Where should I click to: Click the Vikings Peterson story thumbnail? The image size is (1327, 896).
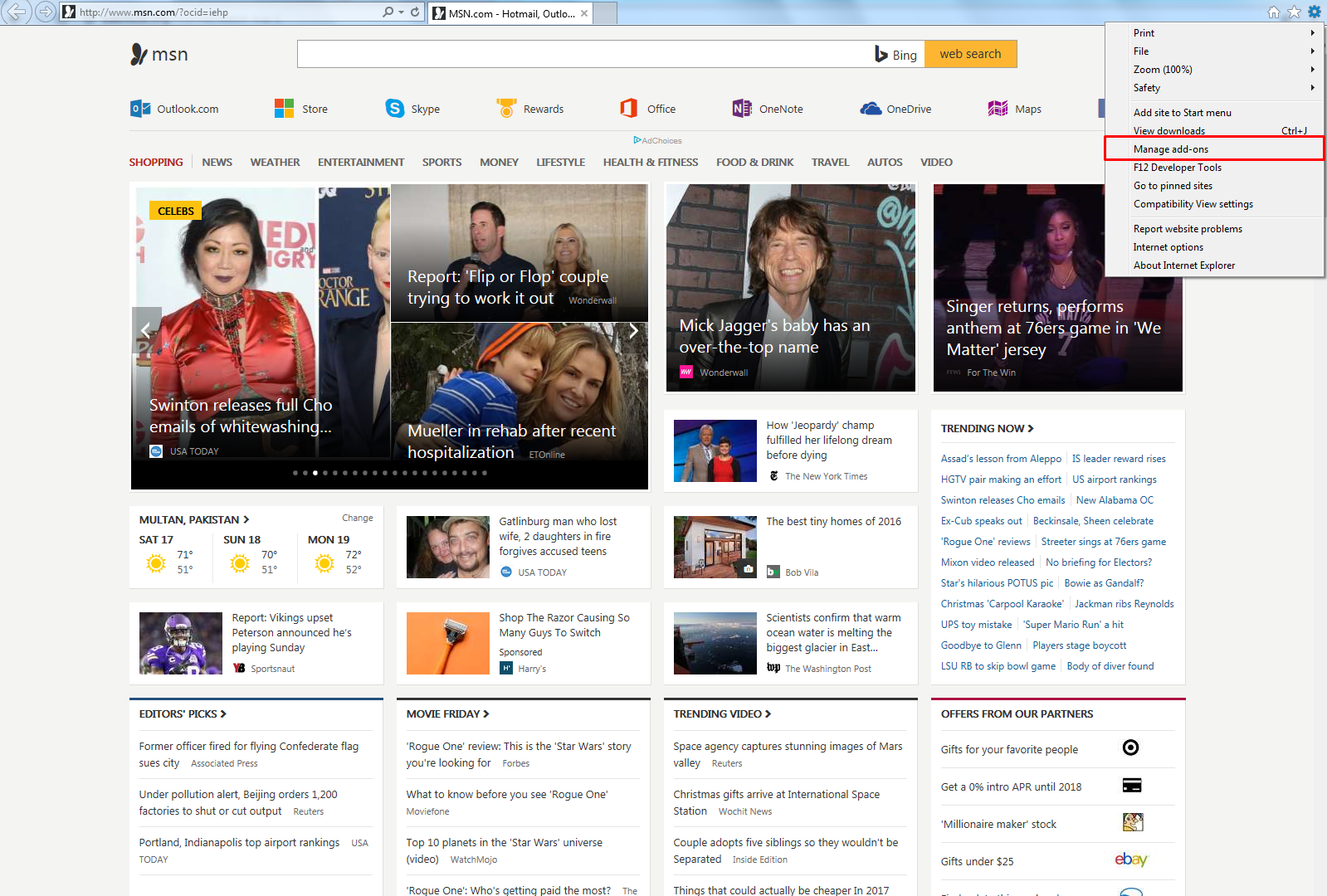[181, 643]
